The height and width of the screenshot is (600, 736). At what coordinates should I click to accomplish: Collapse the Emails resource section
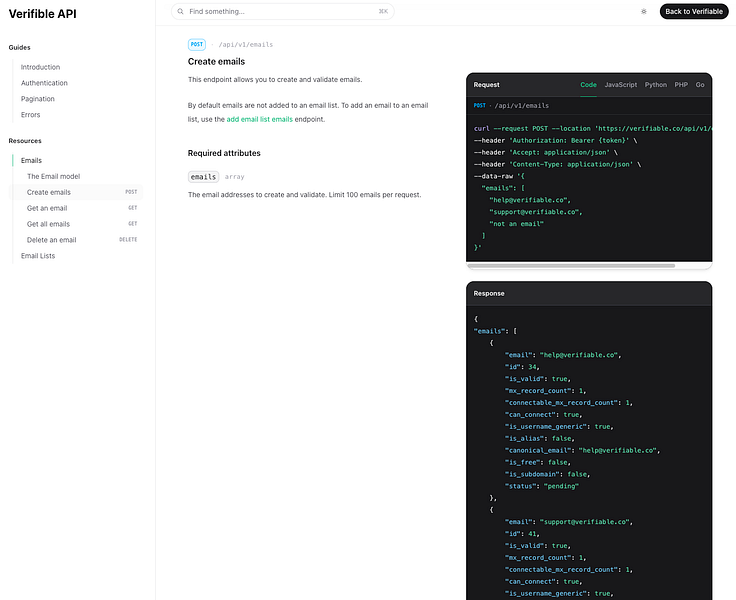(x=32, y=160)
